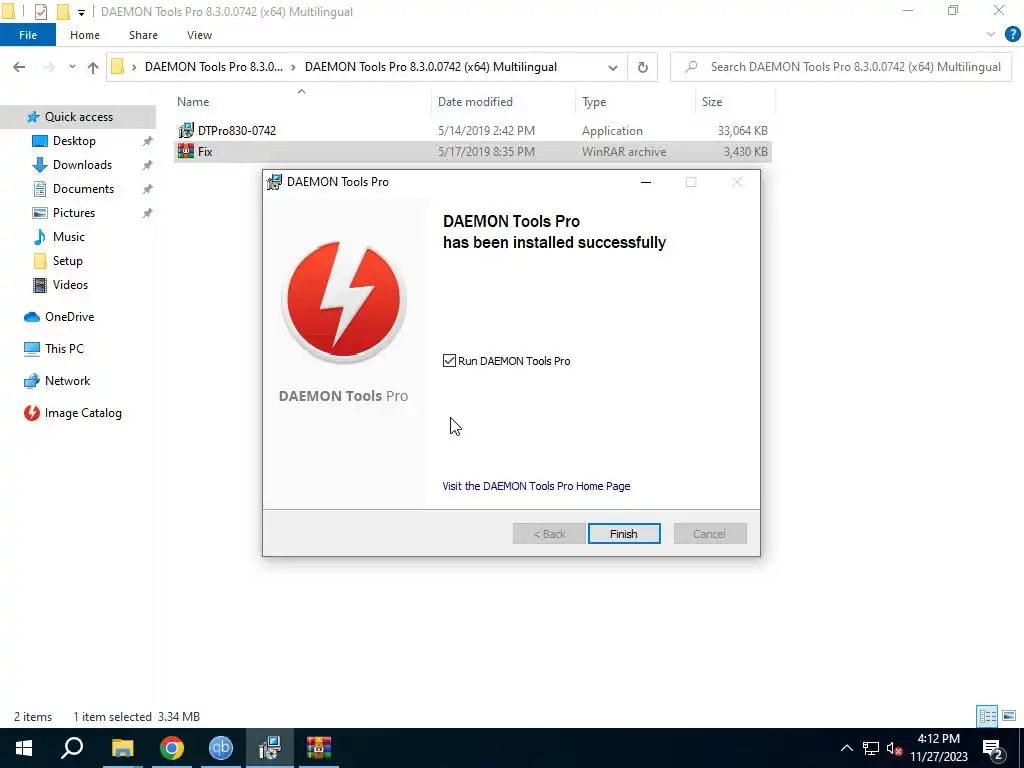
Task: Select the DTPro830-0742 application file
Action: click(x=472, y=131)
